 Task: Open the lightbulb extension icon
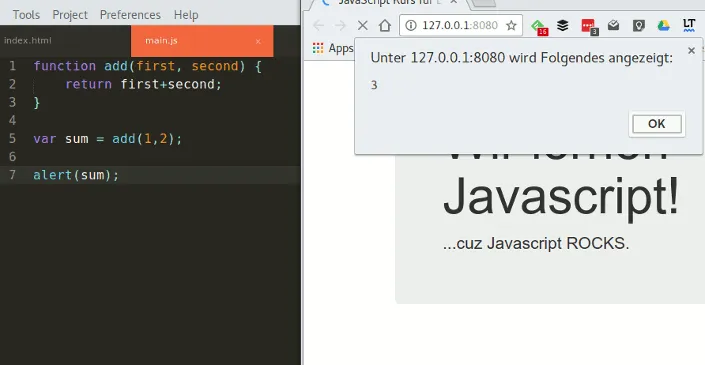(638, 25)
